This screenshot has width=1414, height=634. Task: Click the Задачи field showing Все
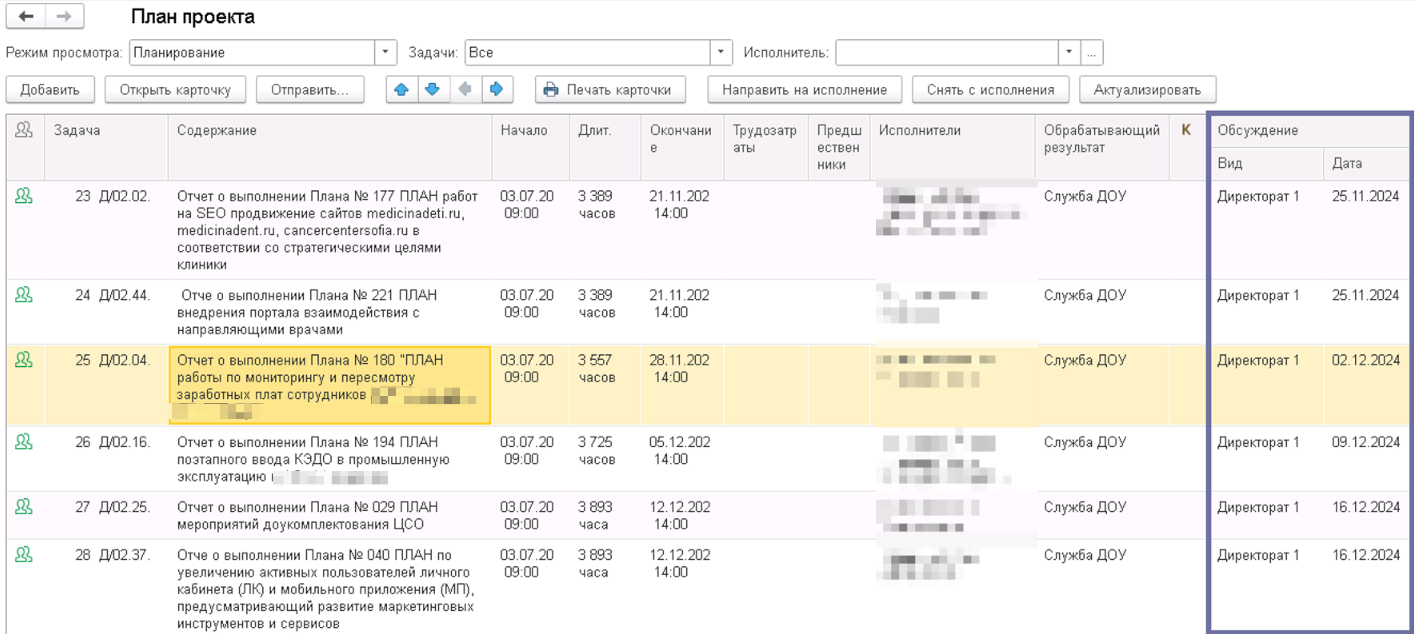click(587, 52)
